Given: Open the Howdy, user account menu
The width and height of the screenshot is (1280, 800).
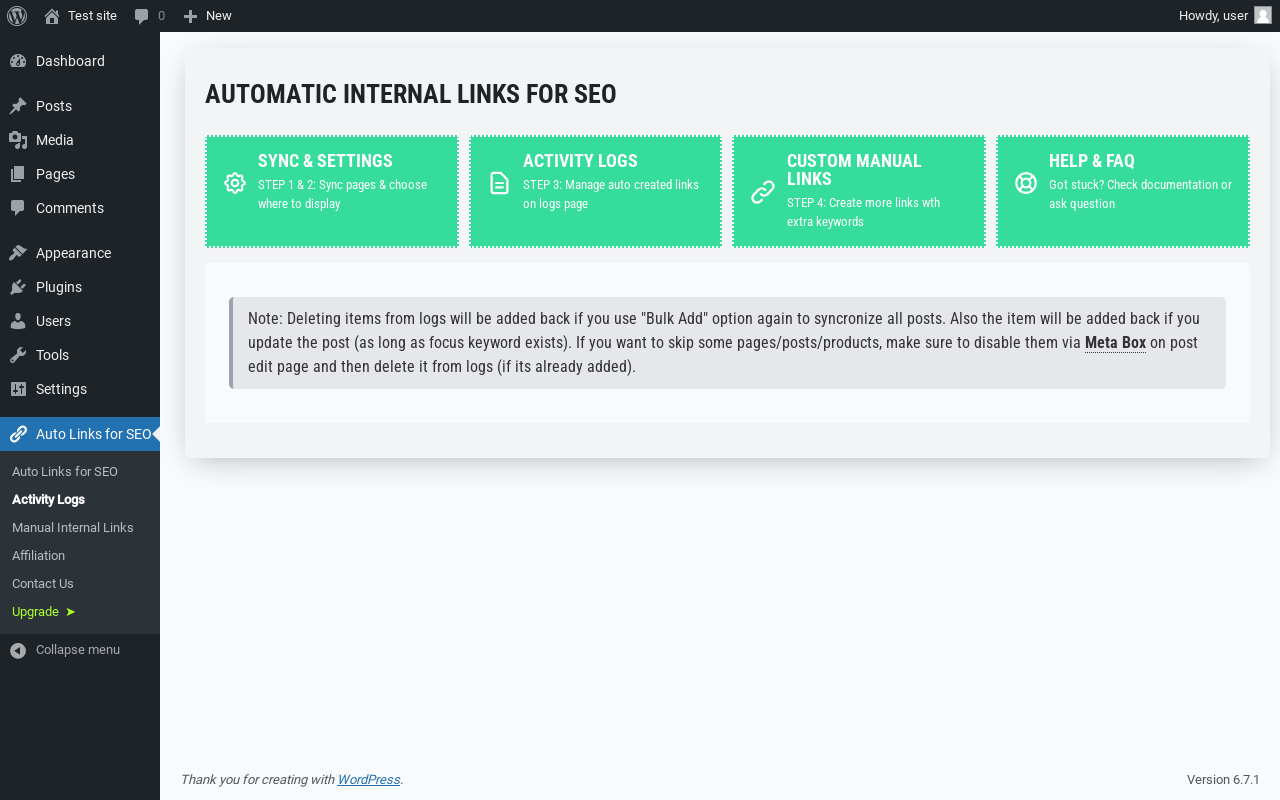Looking at the screenshot, I should click(x=1225, y=16).
